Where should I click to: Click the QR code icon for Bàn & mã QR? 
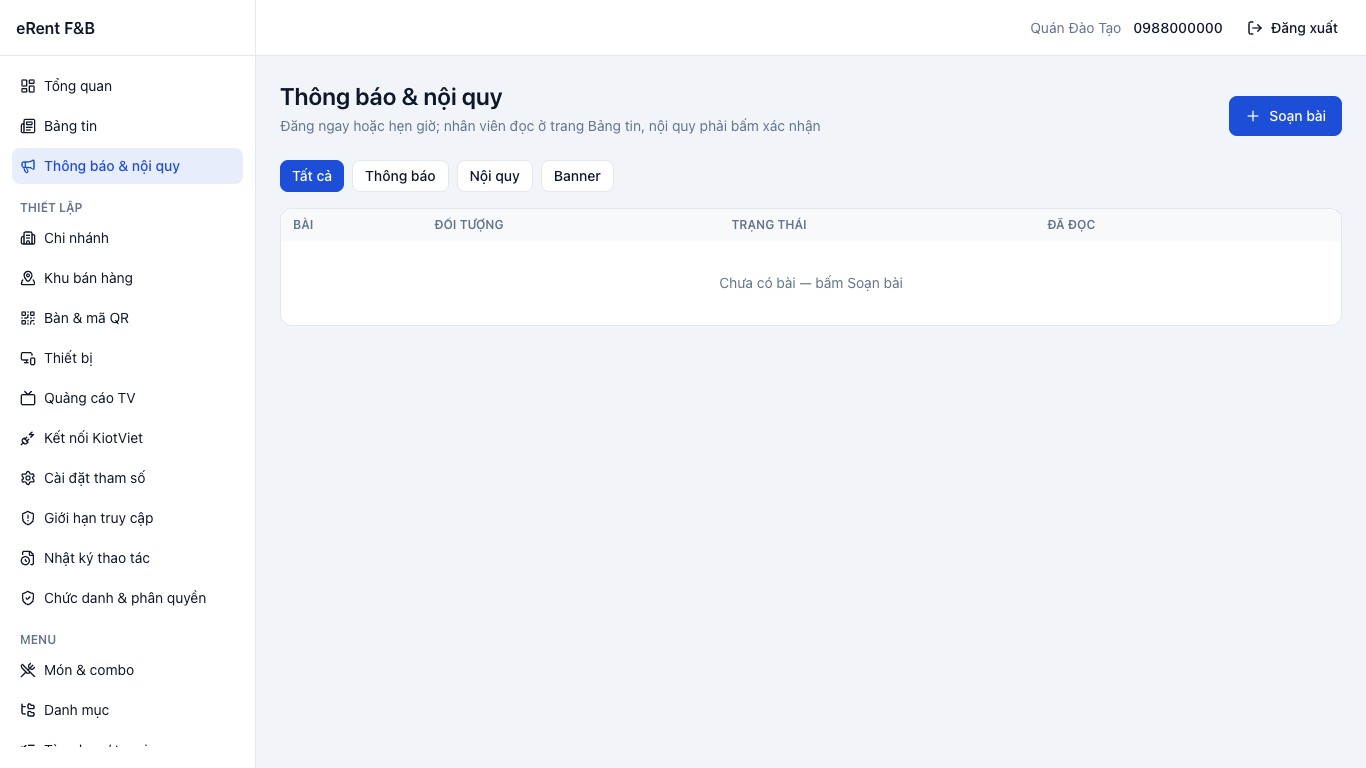point(28,318)
